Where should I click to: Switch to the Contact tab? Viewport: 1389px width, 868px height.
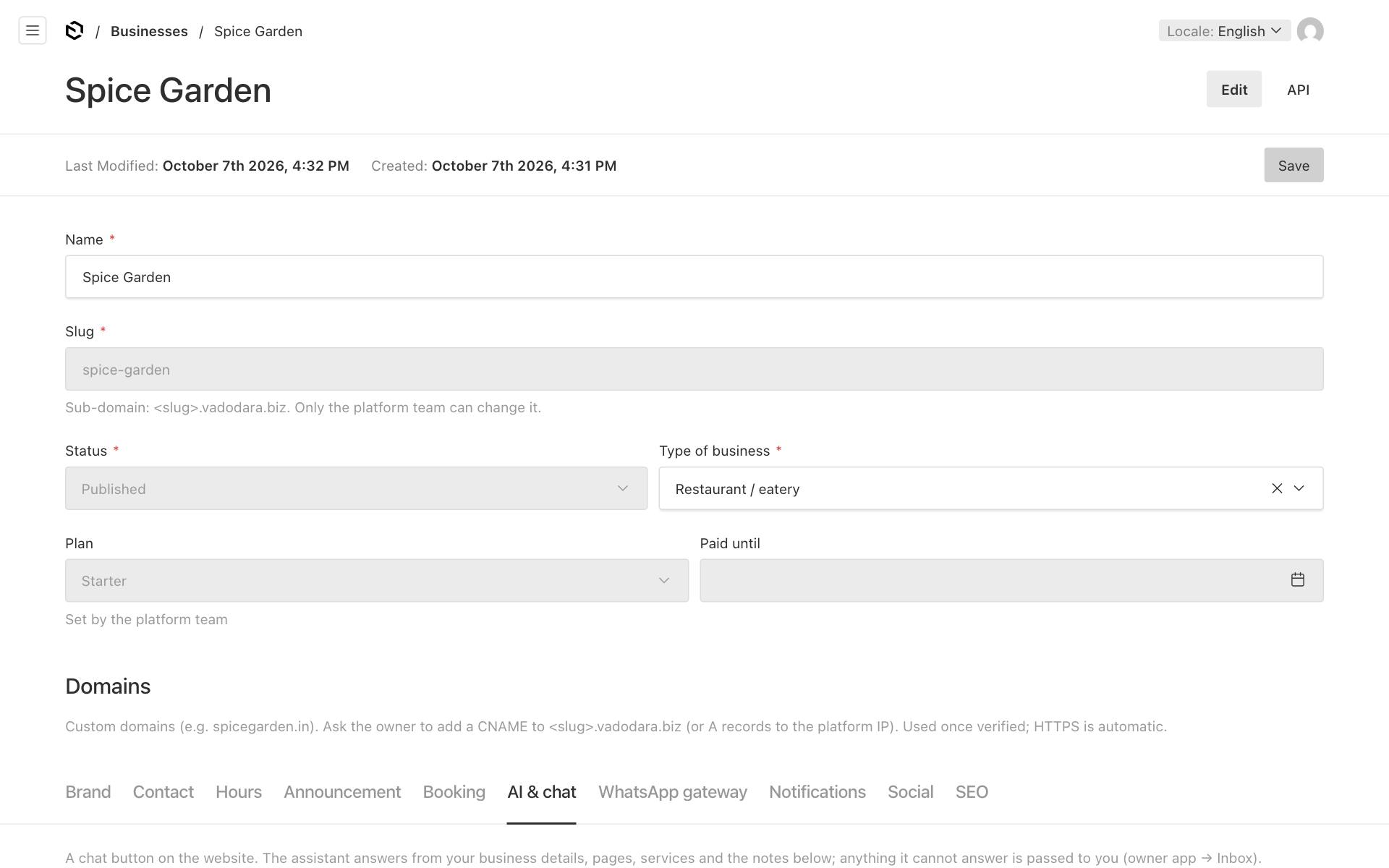pyautogui.click(x=163, y=792)
